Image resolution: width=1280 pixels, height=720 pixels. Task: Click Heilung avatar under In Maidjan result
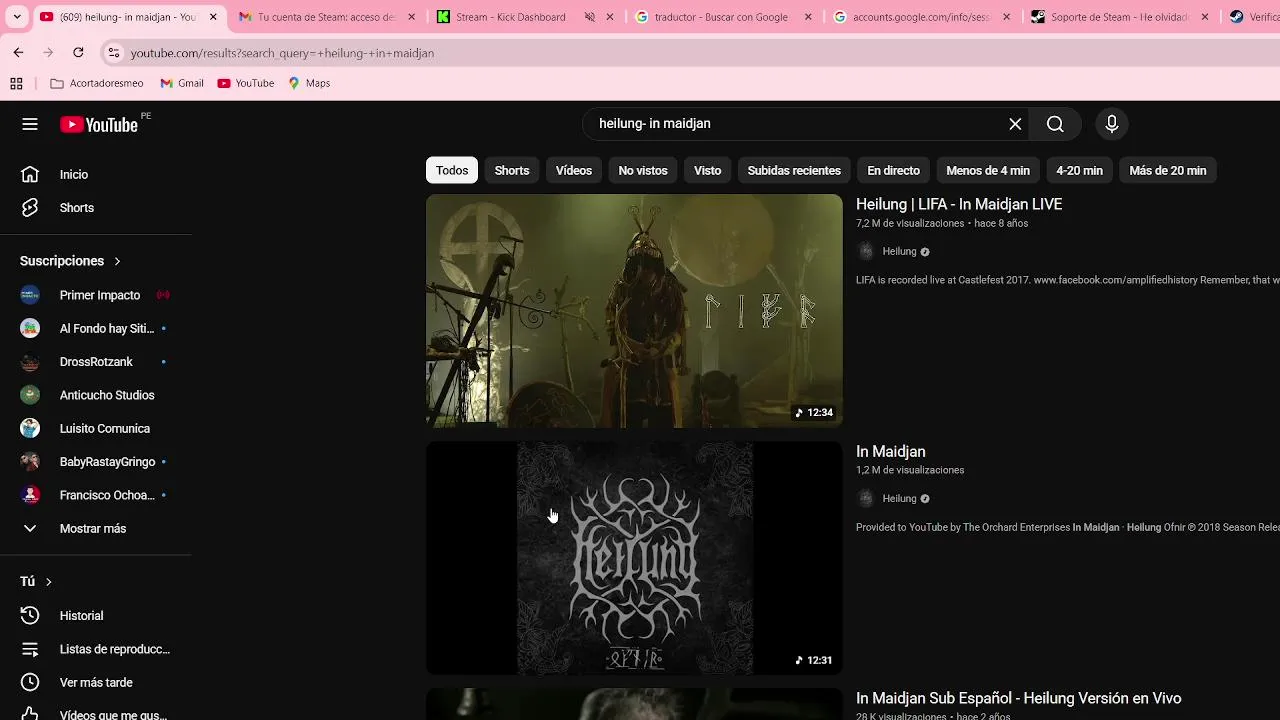click(x=866, y=498)
